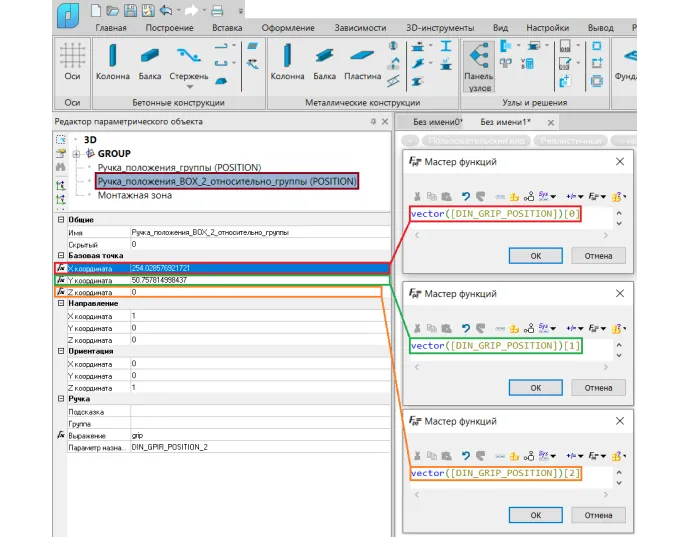
Task: Click OK in middle Мастер функций dialog
Action: [536, 388]
